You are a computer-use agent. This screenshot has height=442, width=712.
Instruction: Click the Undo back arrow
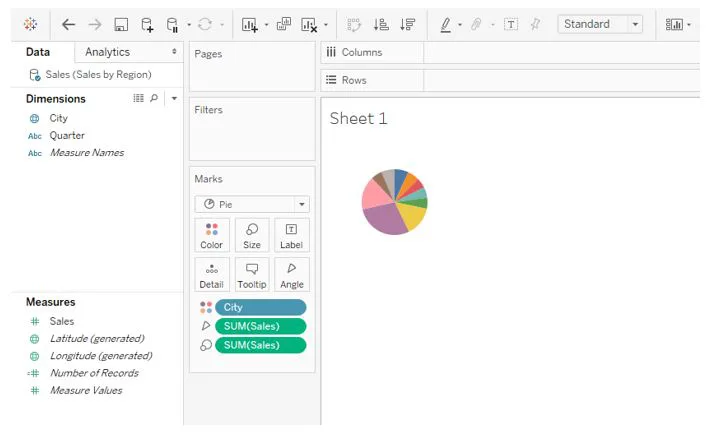click(69, 24)
